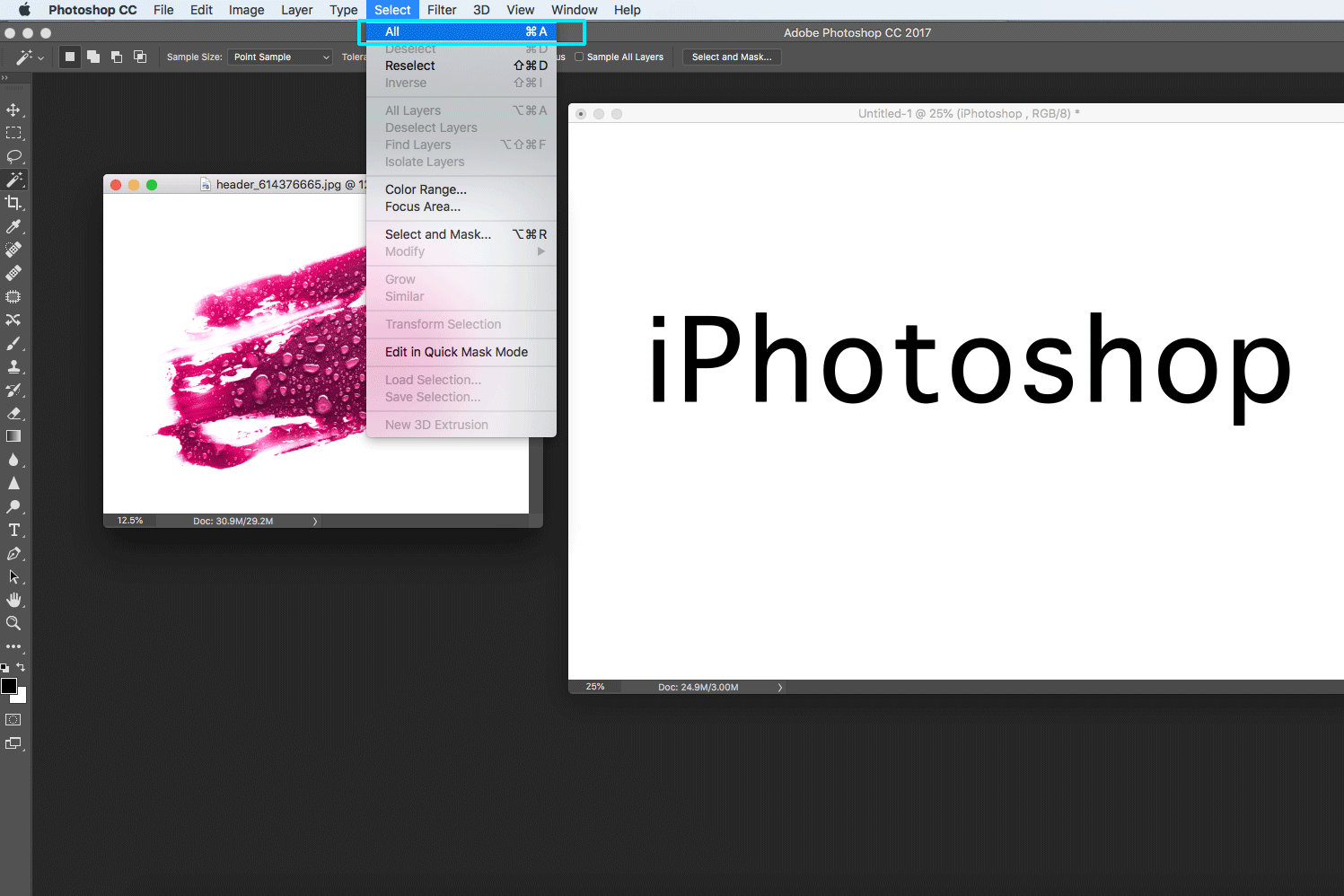Open the Sample Size dropdown

(x=280, y=57)
